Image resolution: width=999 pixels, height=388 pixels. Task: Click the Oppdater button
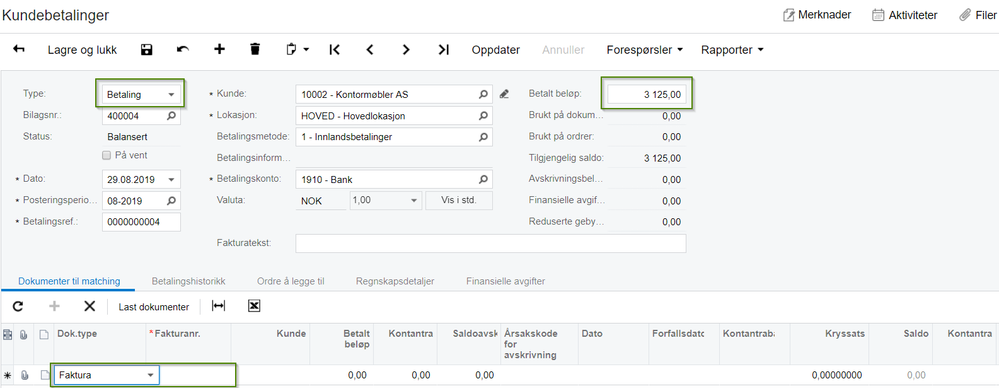pyautogui.click(x=496, y=50)
